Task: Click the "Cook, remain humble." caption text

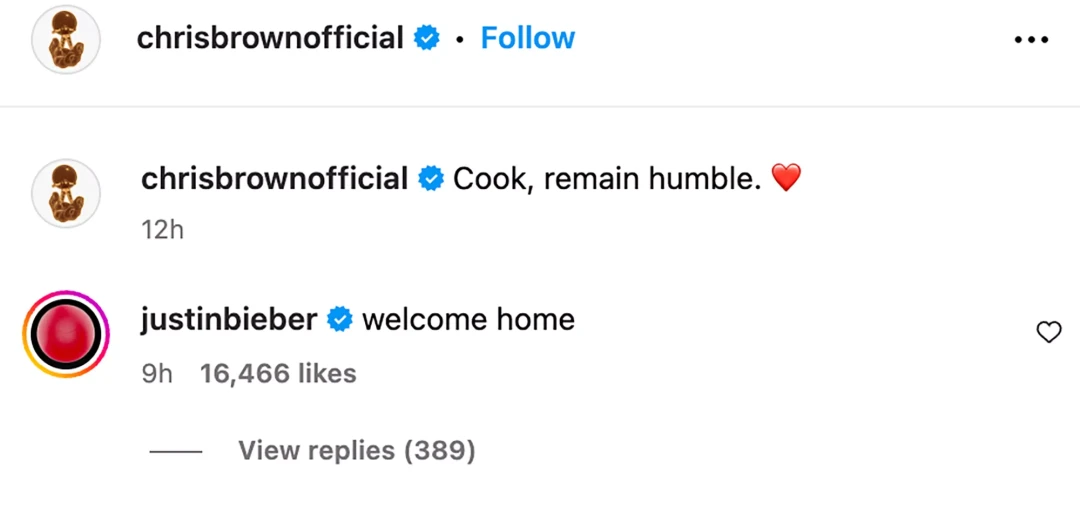Action: tap(607, 179)
